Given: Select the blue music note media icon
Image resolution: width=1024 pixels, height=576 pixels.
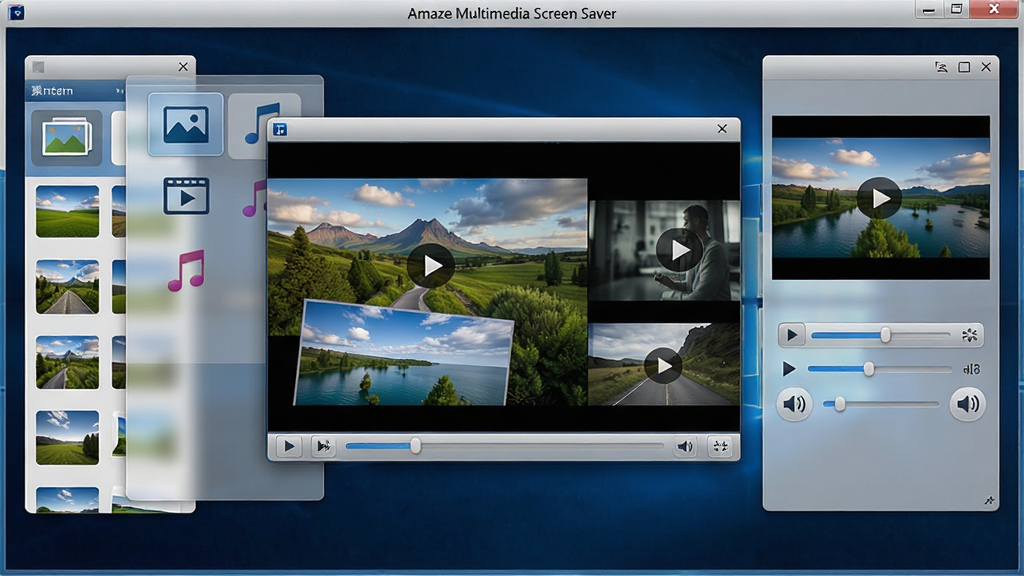Looking at the screenshot, I should (263, 123).
